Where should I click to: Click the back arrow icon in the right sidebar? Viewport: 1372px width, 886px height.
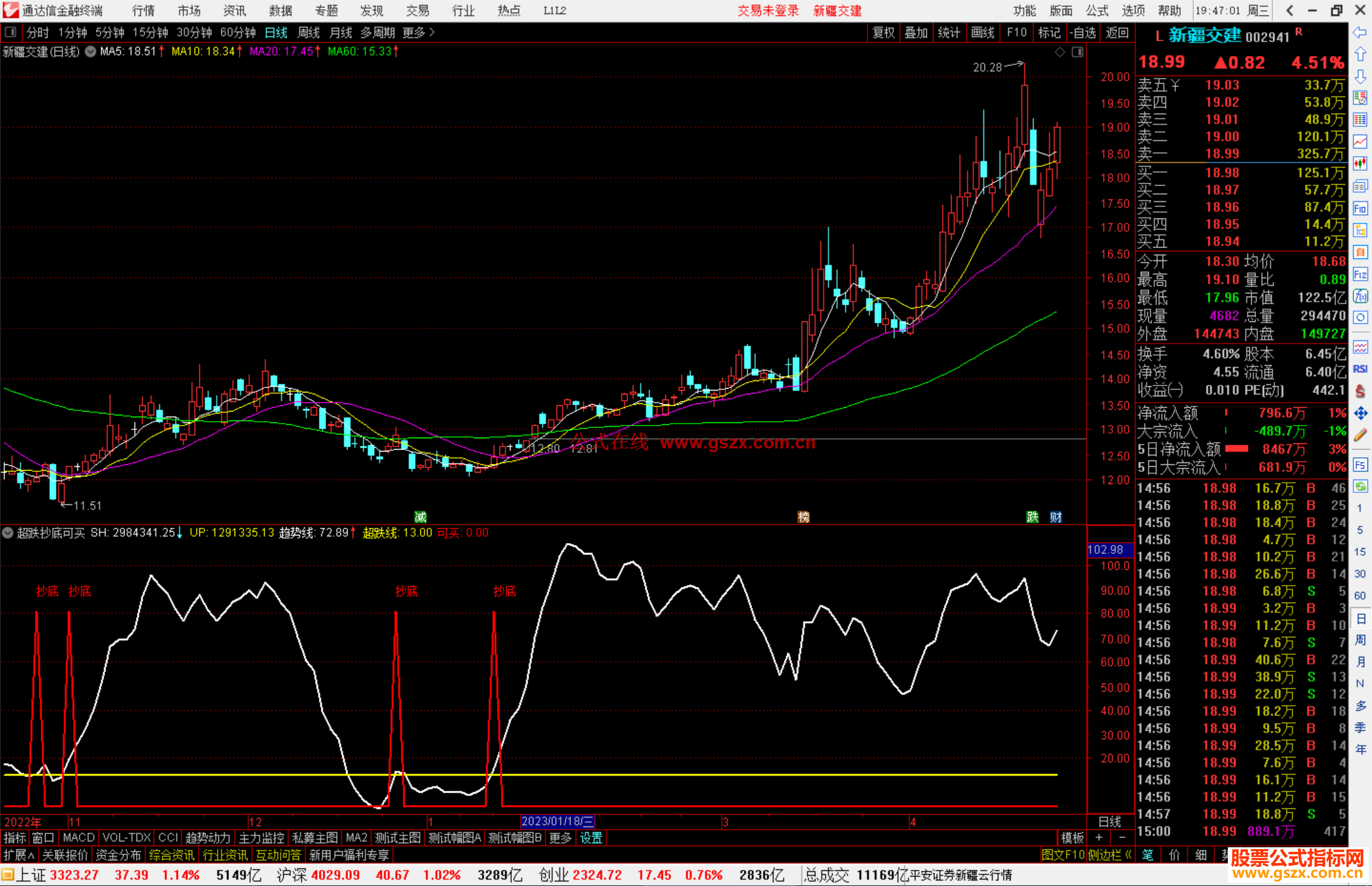pos(1360,32)
